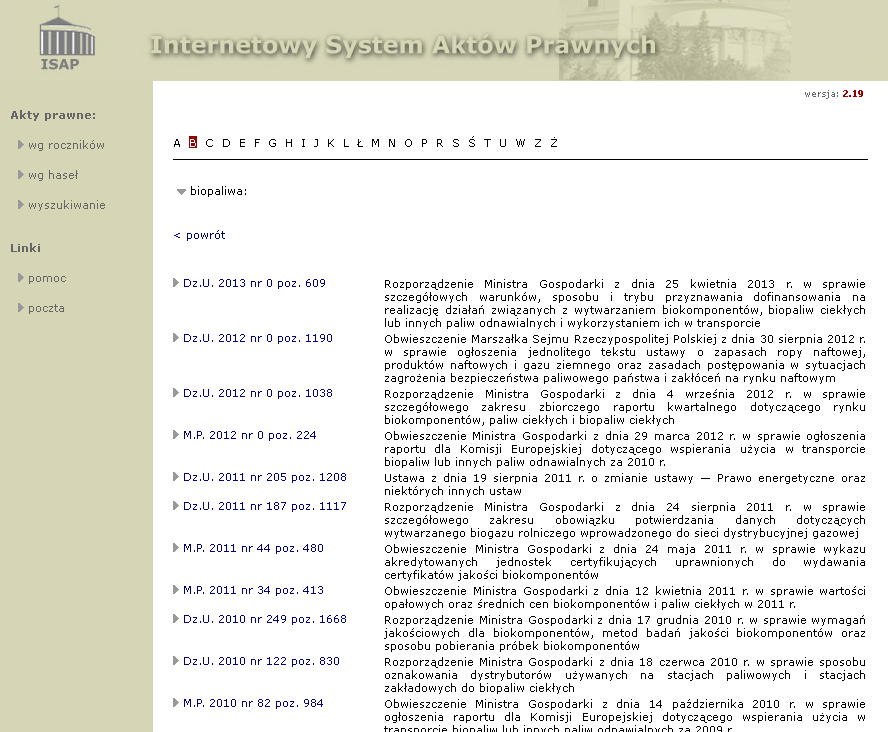The width and height of the screenshot is (888, 732).
Task: Expand triangle next to M.P. 2011 poz. 413
Action: pyautogui.click(x=176, y=589)
